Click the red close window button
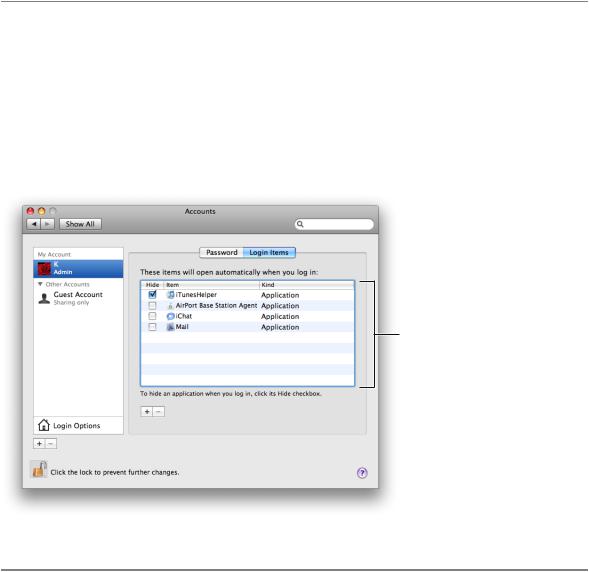 (x=30, y=211)
